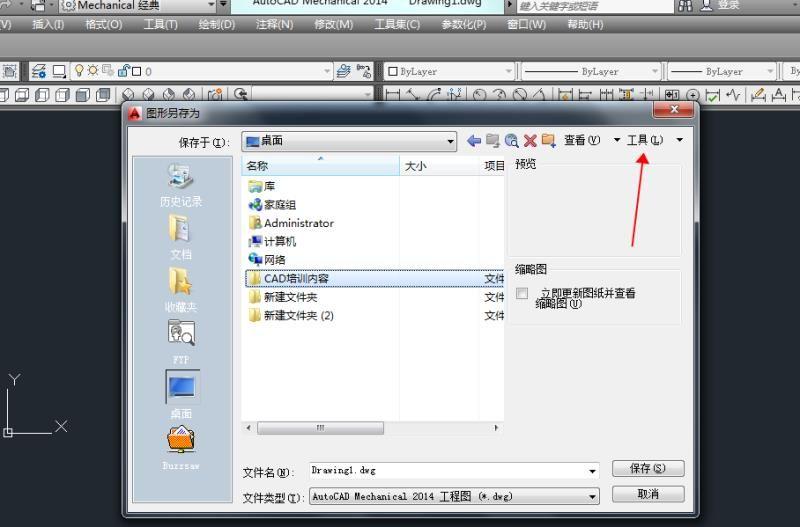Select 网络 in file list
This screenshot has height=527, width=800.
(267, 260)
